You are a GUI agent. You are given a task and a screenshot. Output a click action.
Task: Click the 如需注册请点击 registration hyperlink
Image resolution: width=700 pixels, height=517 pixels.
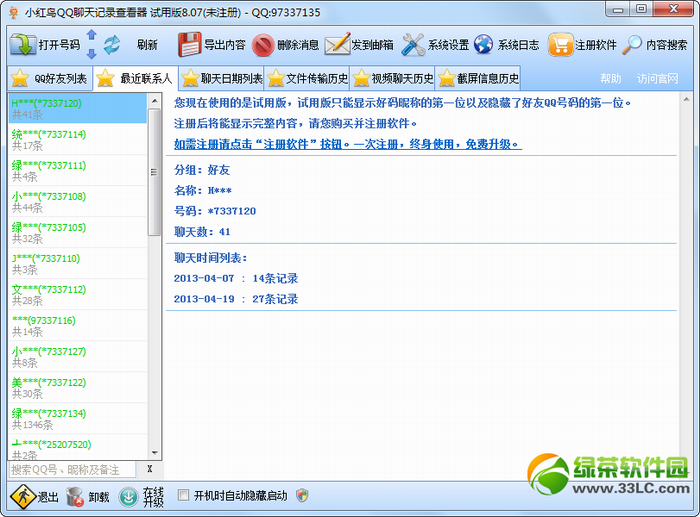pyautogui.click(x=348, y=144)
